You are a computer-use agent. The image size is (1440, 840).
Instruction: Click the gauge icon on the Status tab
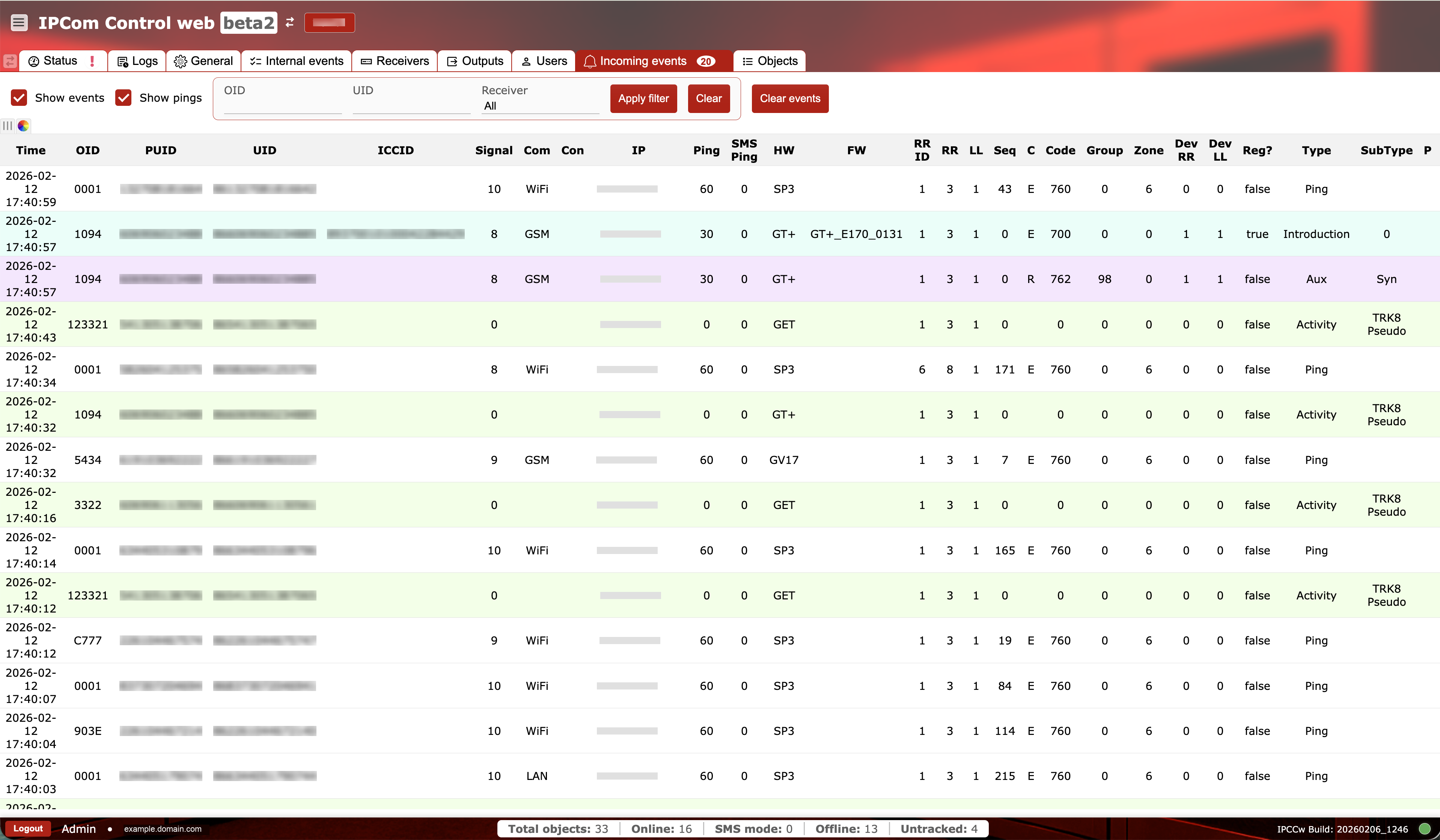34,60
